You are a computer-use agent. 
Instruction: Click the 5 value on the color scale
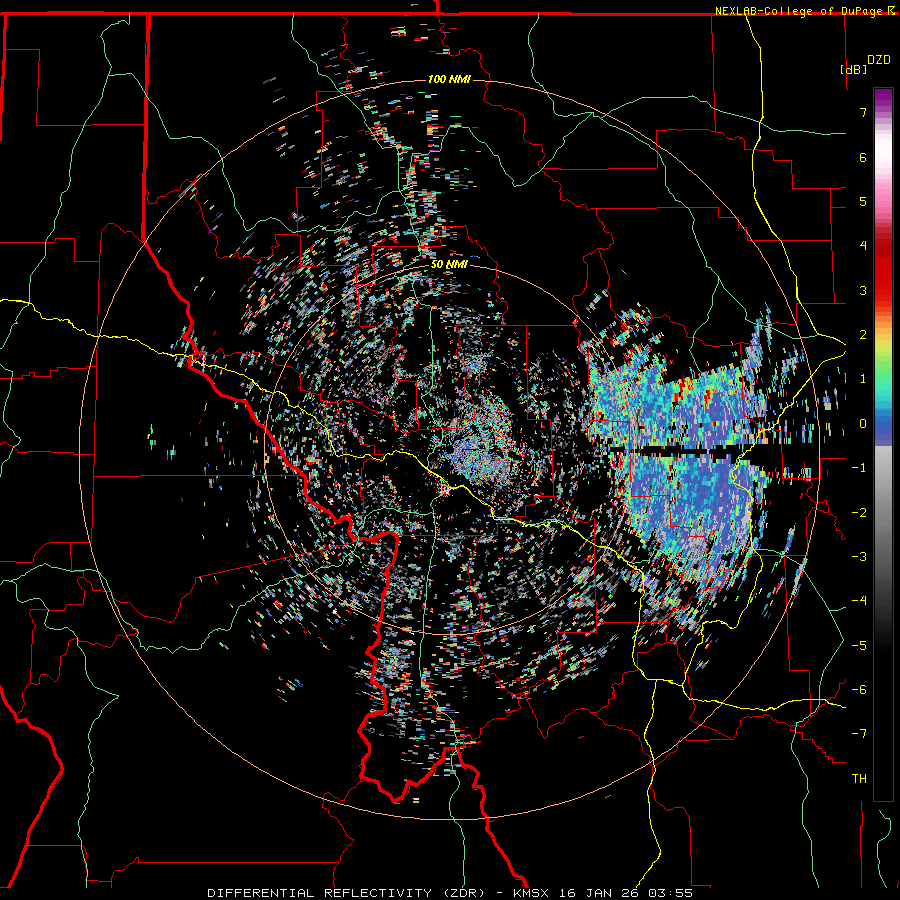pos(863,201)
